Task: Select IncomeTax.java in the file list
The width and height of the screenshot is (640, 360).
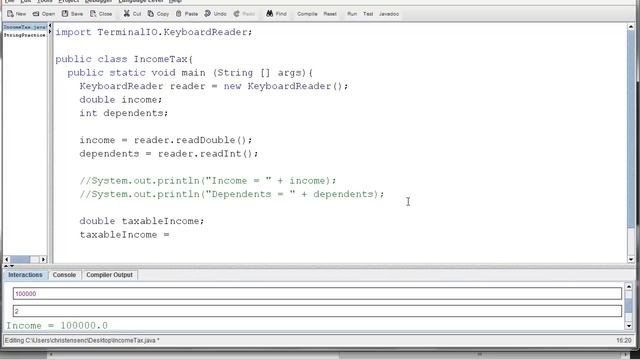Action: (x=25, y=27)
